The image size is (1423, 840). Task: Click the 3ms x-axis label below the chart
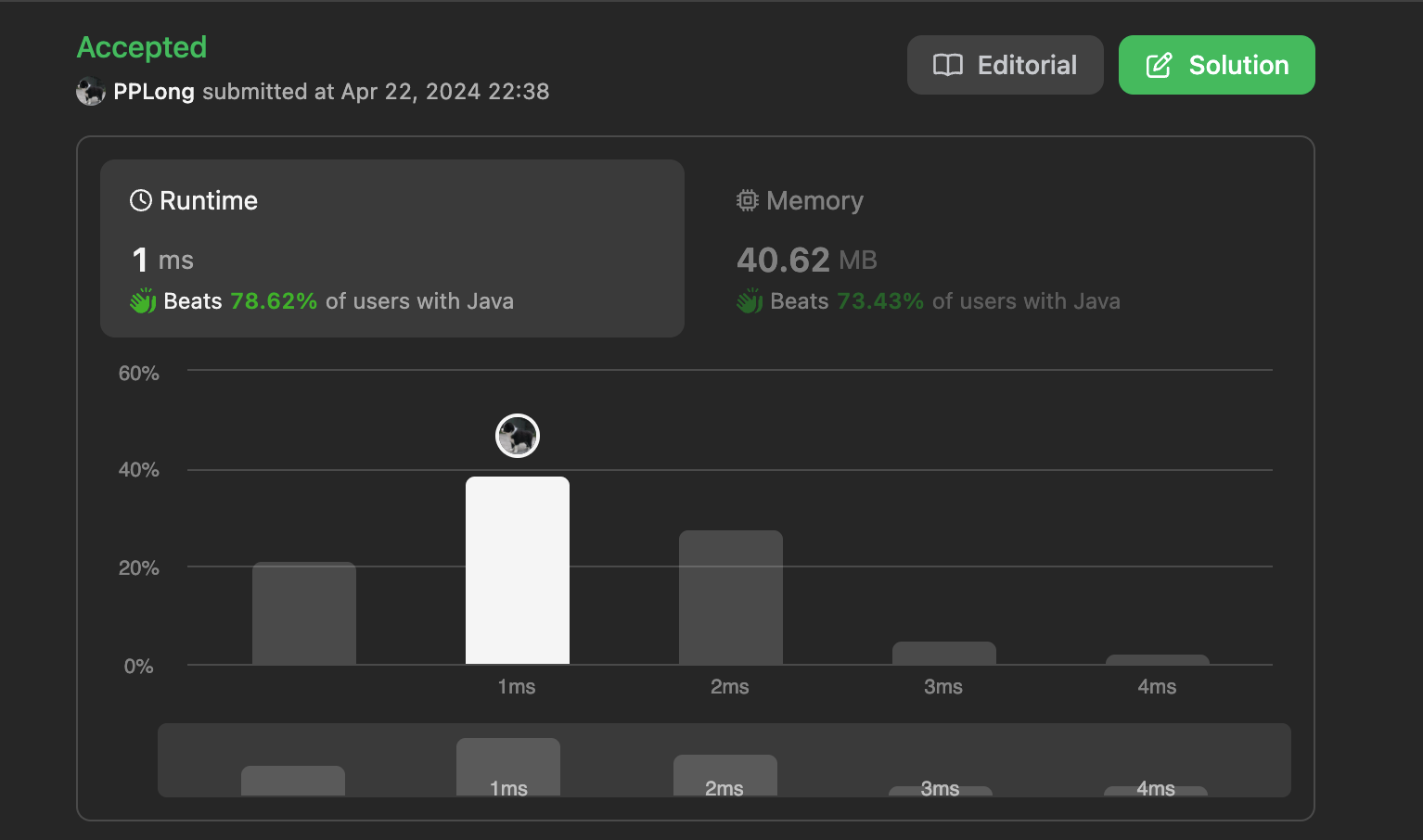click(x=943, y=687)
